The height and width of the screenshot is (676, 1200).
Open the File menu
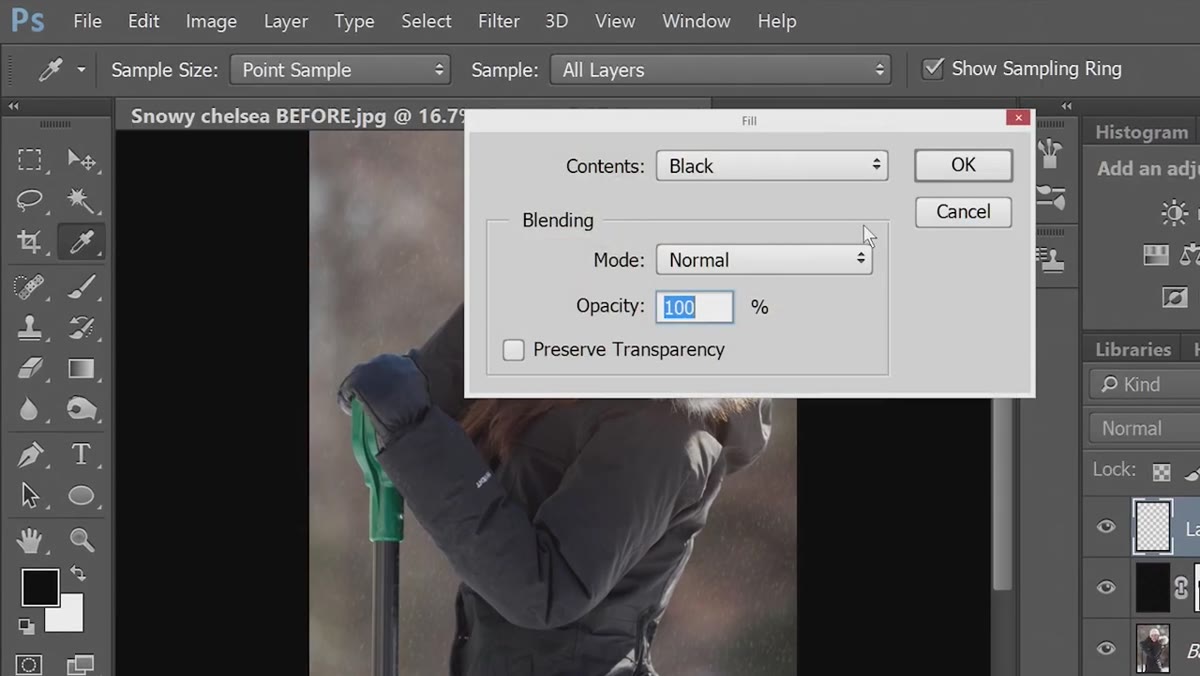pos(87,21)
